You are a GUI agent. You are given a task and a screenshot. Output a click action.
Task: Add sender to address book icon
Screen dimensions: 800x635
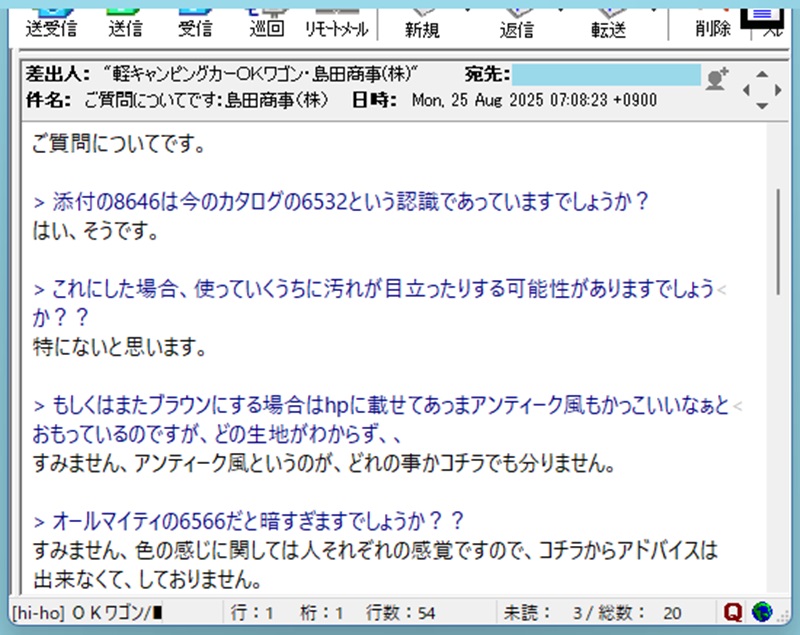click(717, 80)
